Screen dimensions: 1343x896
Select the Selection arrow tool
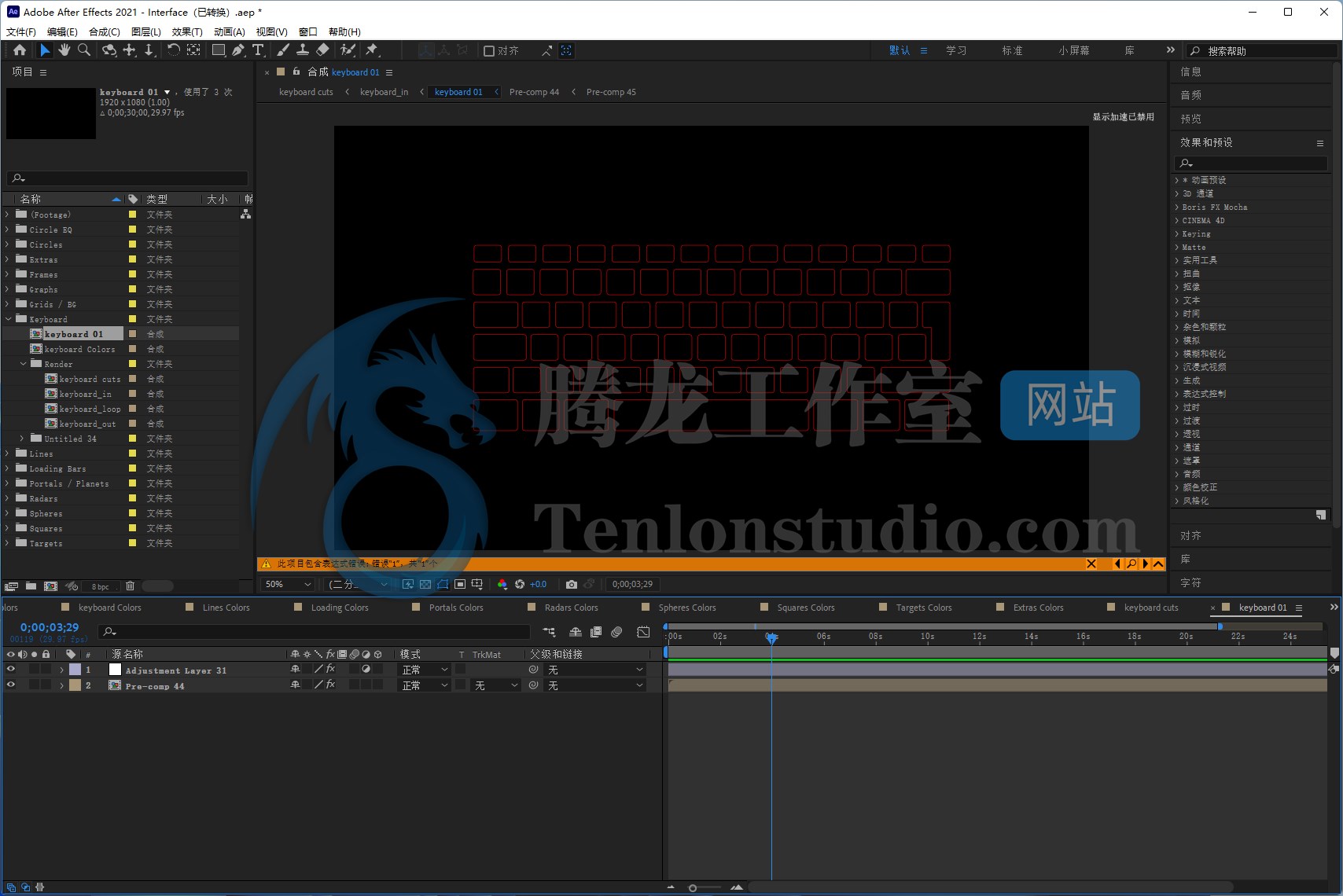point(45,50)
